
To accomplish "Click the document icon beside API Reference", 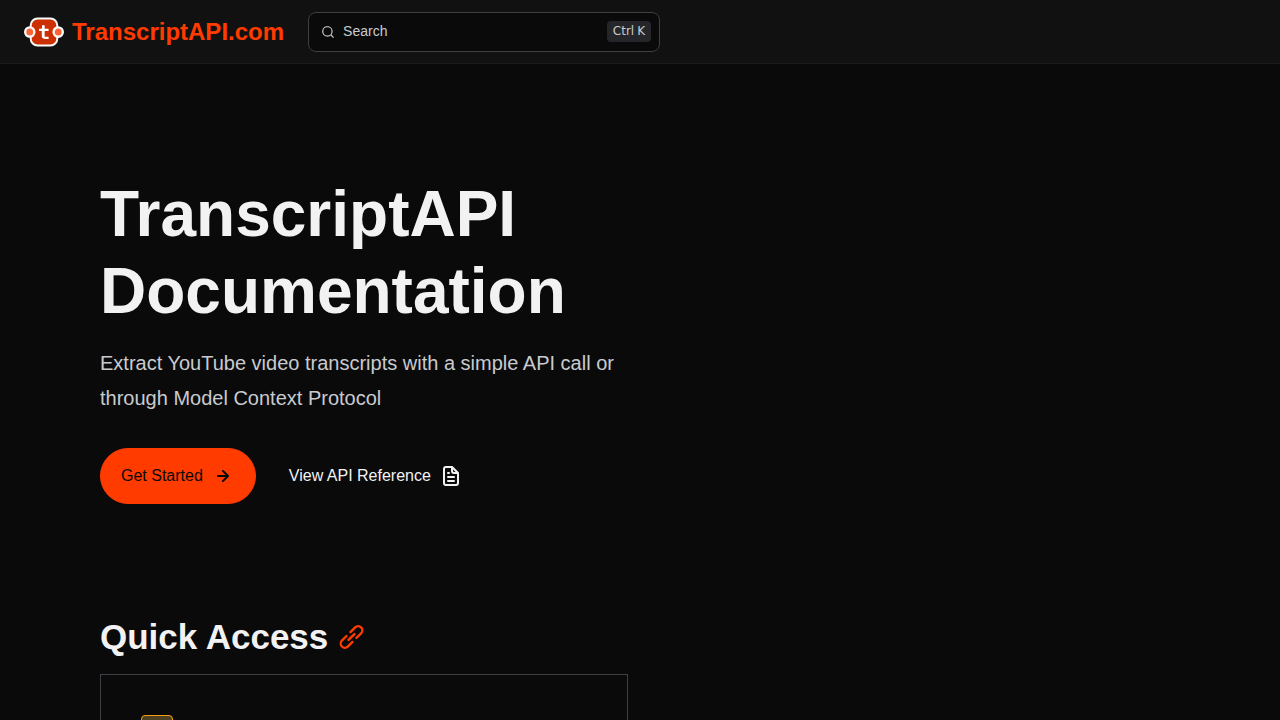I will click(451, 476).
